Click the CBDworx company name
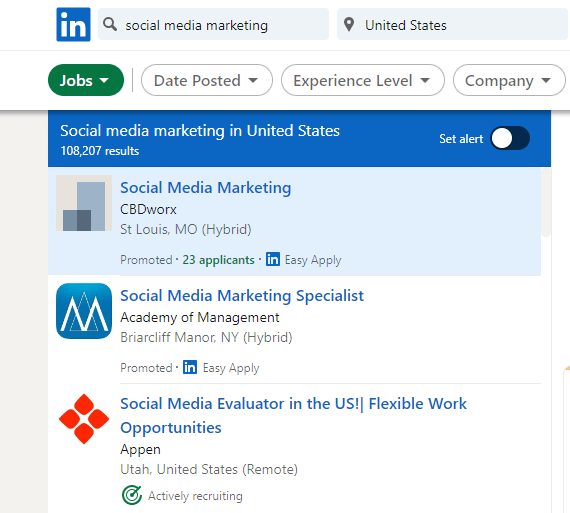The width and height of the screenshot is (570, 513). (x=148, y=209)
